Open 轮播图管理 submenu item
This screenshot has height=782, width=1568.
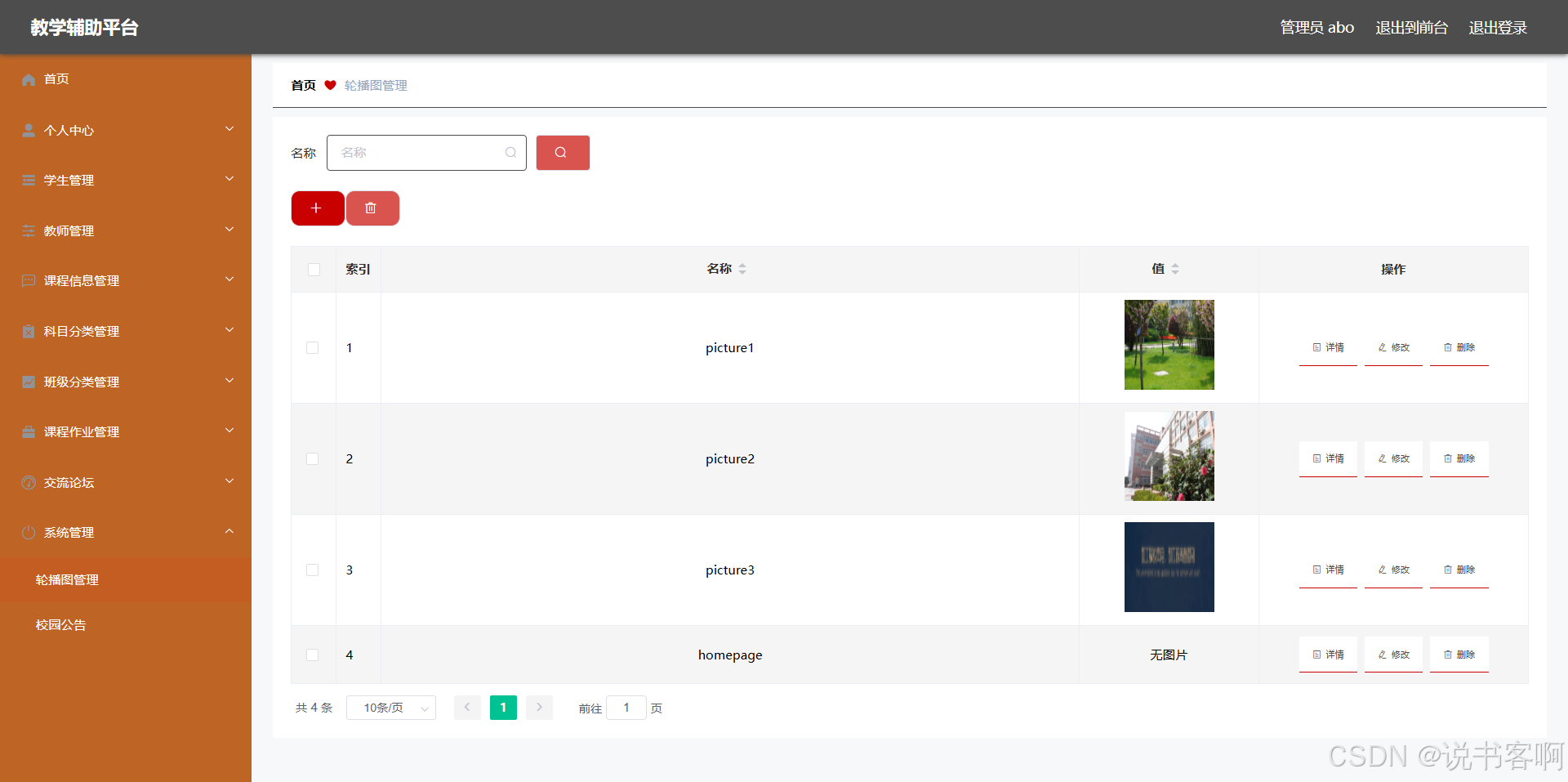coord(126,580)
